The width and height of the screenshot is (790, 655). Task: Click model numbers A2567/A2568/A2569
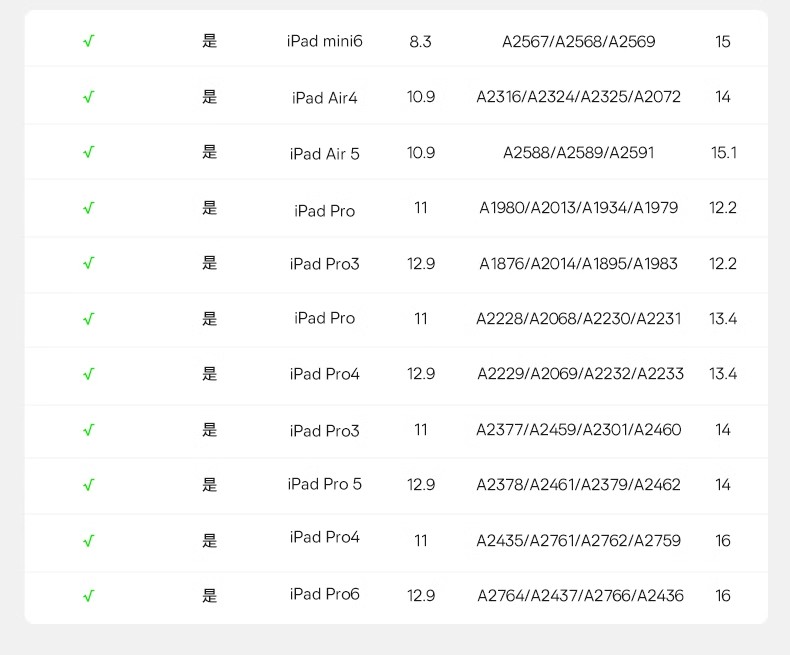click(578, 41)
